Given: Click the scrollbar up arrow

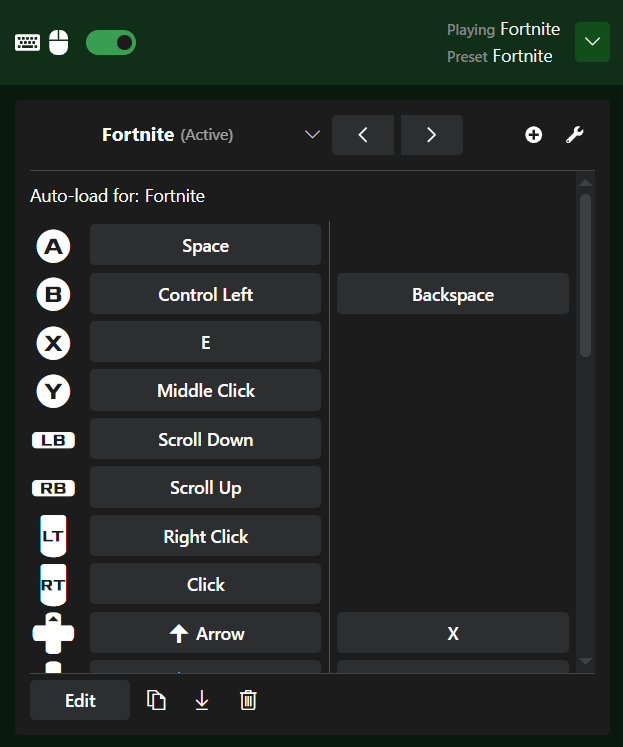Looking at the screenshot, I should pos(585,183).
